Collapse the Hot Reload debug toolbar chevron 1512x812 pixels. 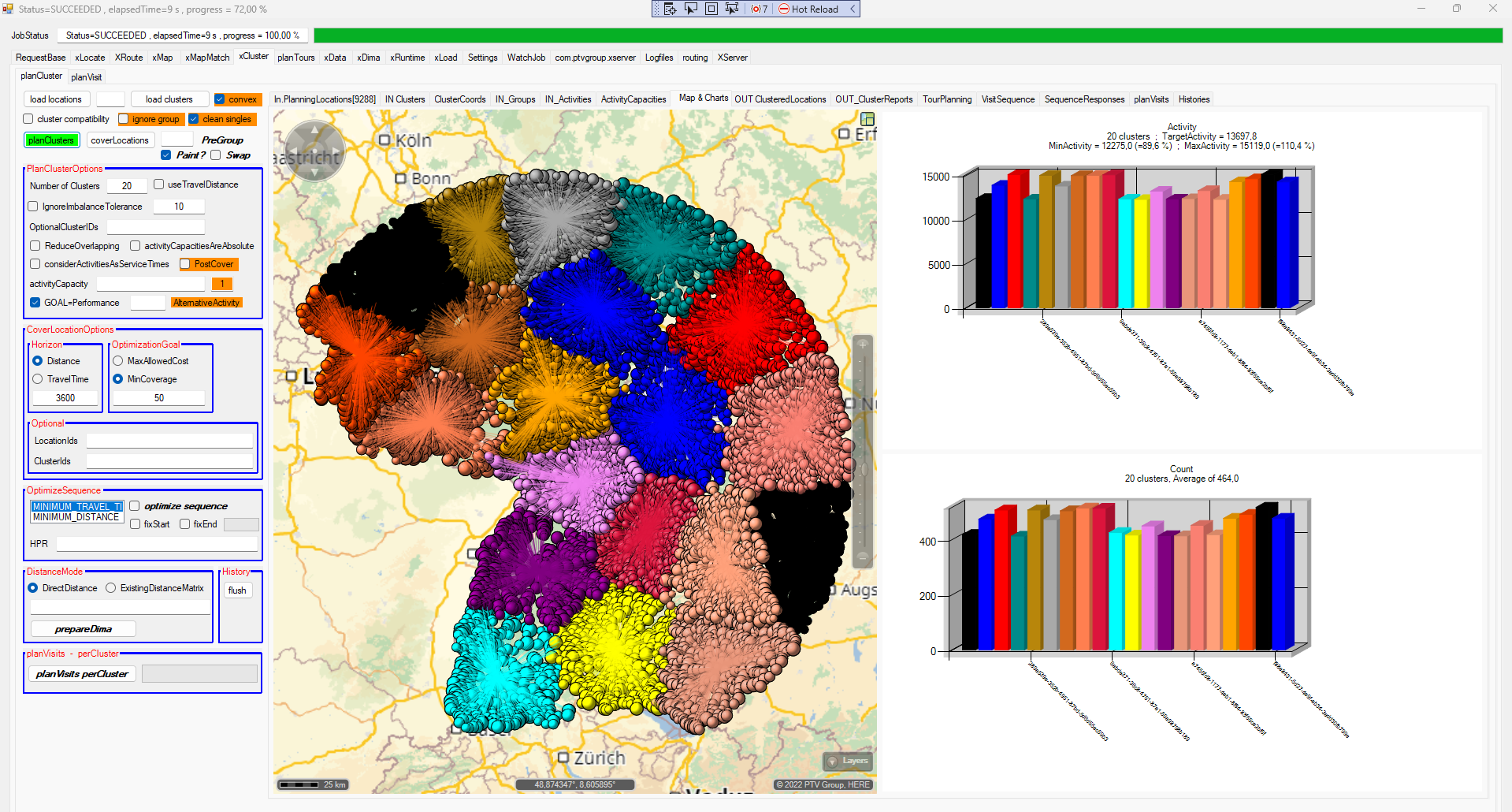click(853, 9)
